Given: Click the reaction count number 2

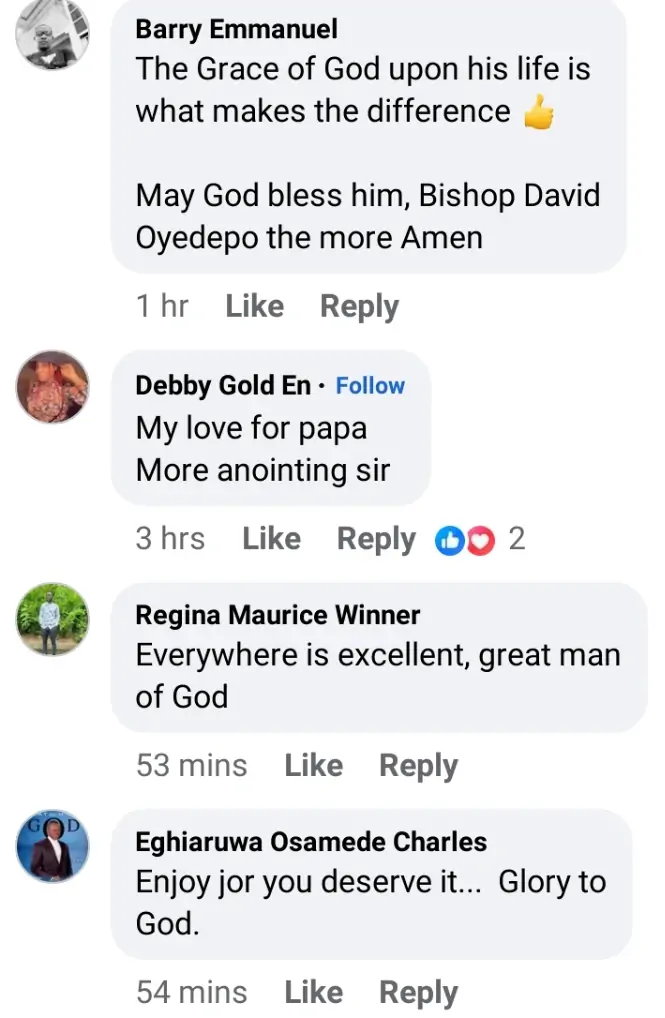Looking at the screenshot, I should coord(516,540).
